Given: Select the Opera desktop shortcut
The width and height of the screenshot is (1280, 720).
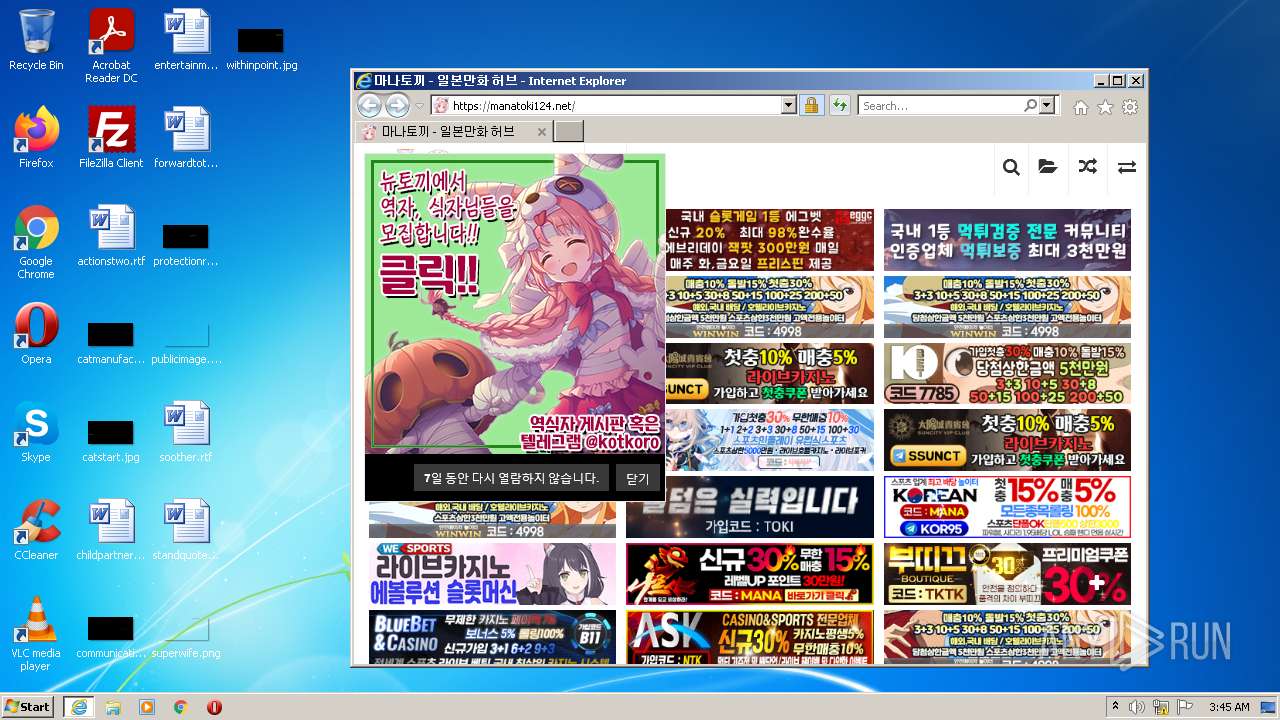Looking at the screenshot, I should 36,334.
